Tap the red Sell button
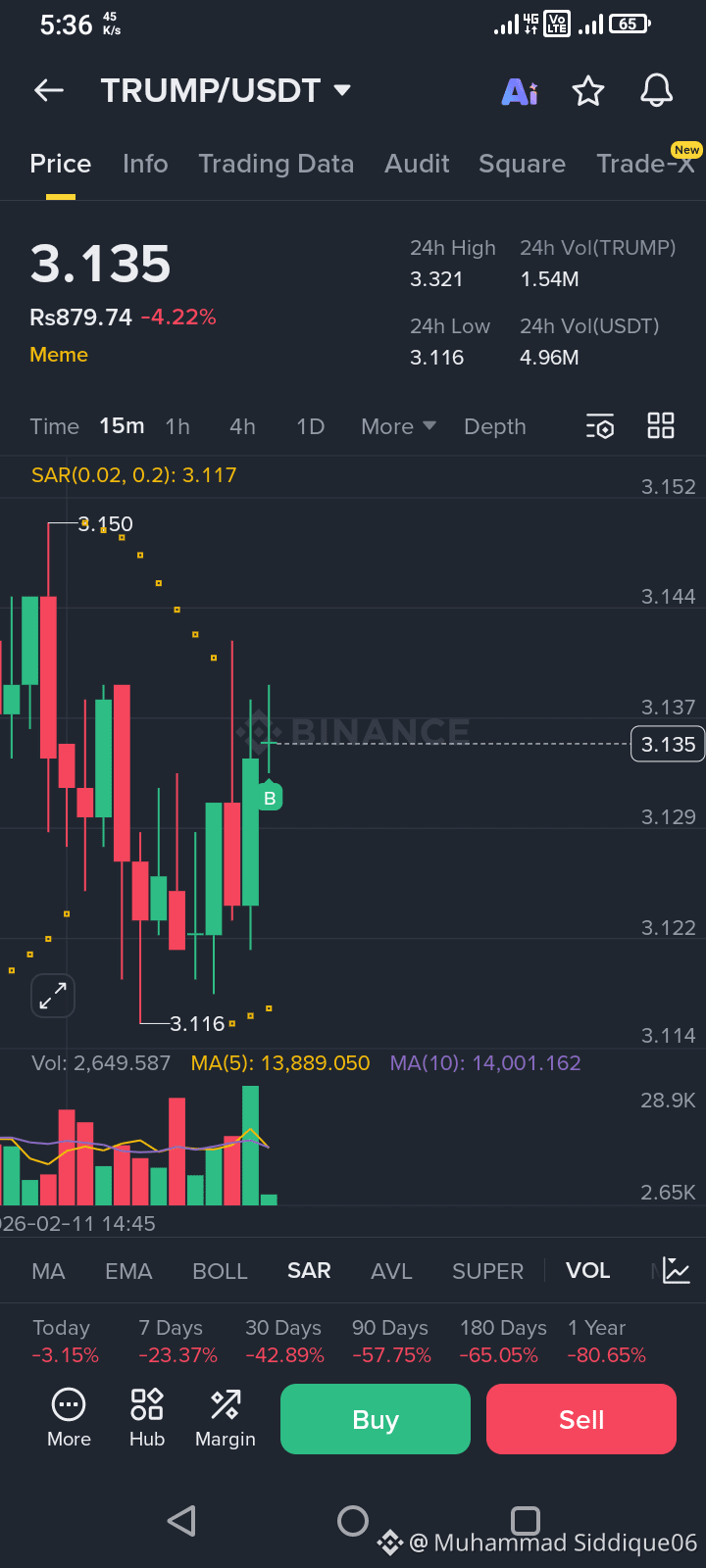 (x=581, y=1419)
